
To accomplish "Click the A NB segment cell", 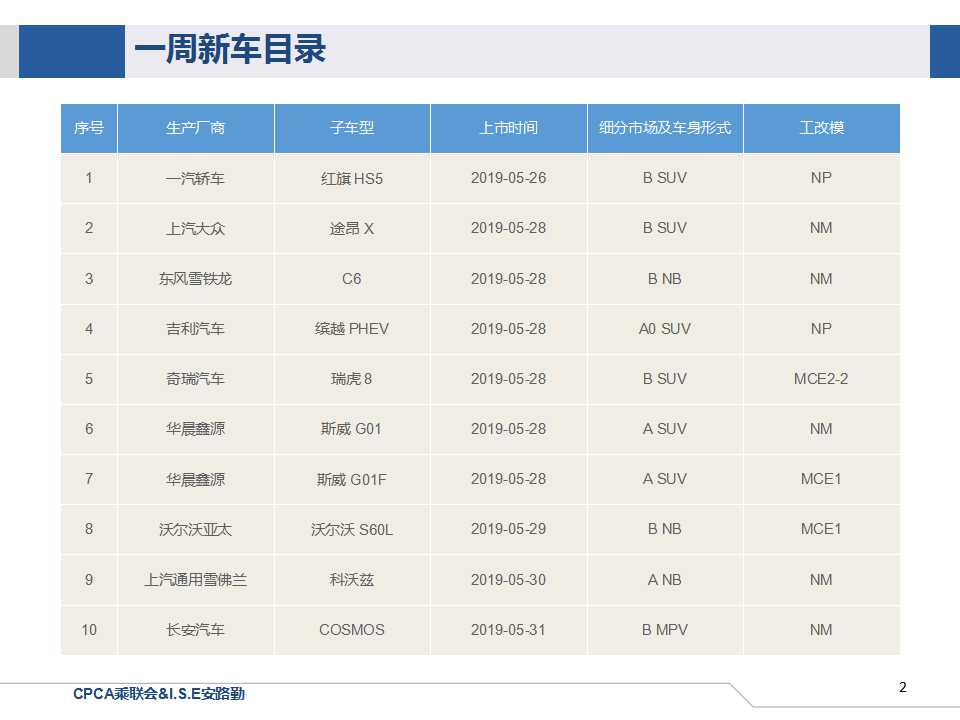I will point(665,580).
